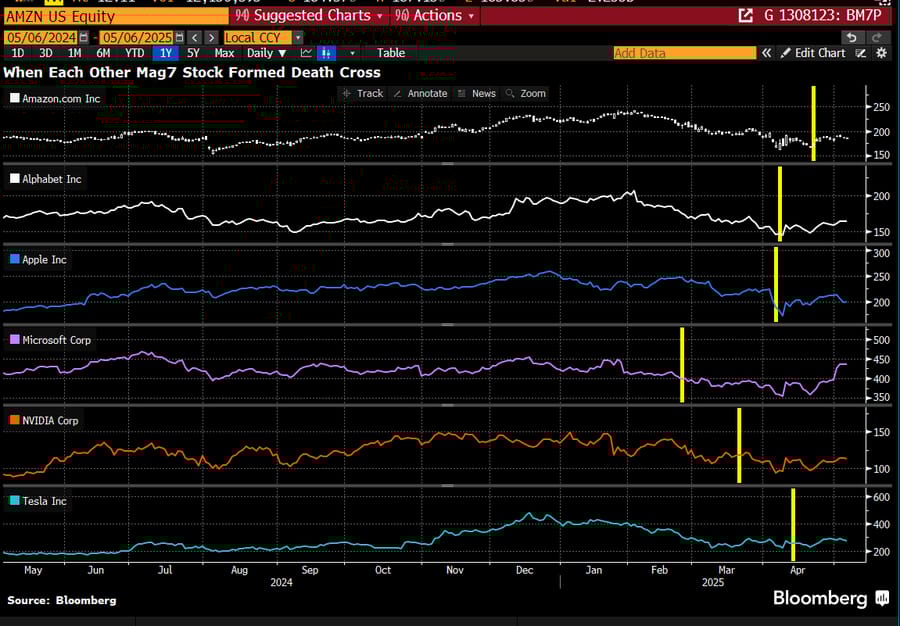Screen dimensions: 900x626
Task: Click the pop-out window icon
Action: [745, 16]
